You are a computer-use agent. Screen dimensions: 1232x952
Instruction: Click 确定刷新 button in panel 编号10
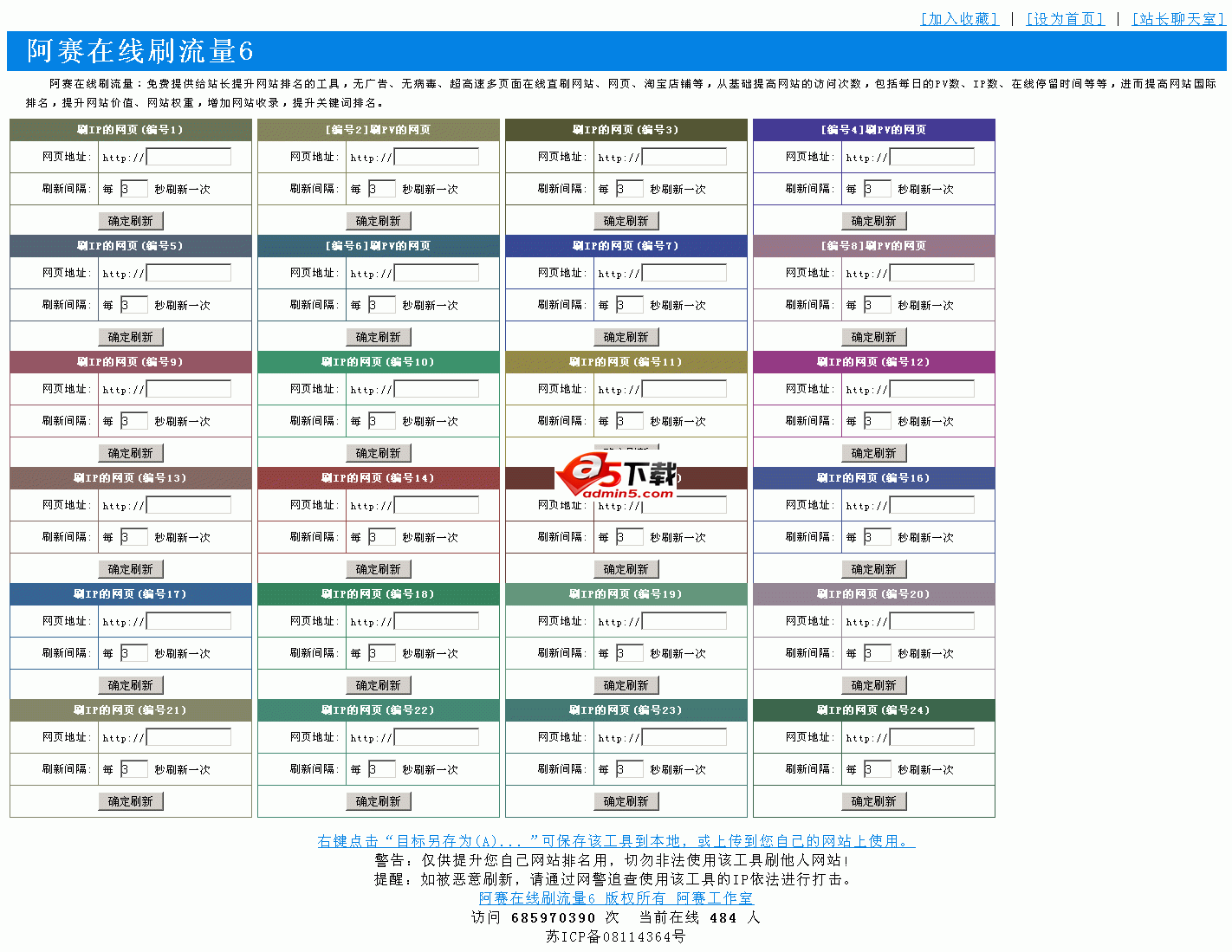pyautogui.click(x=378, y=452)
